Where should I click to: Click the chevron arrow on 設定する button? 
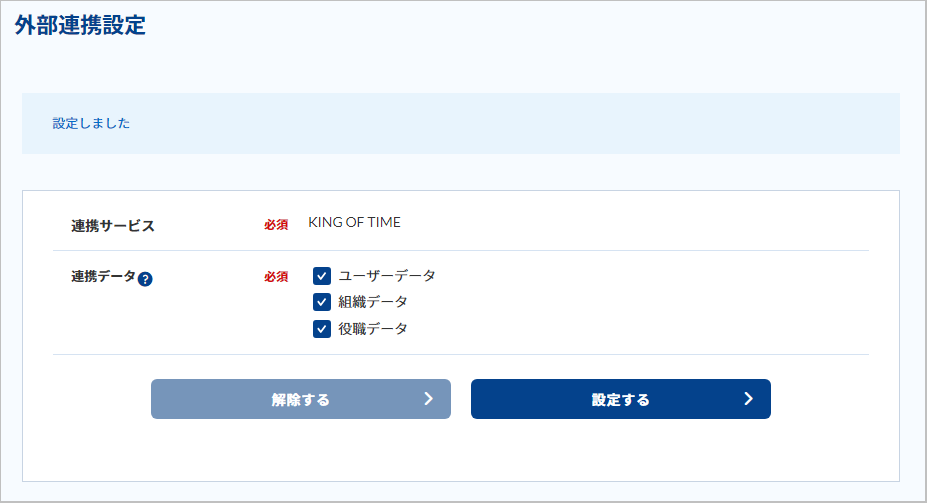click(x=748, y=399)
